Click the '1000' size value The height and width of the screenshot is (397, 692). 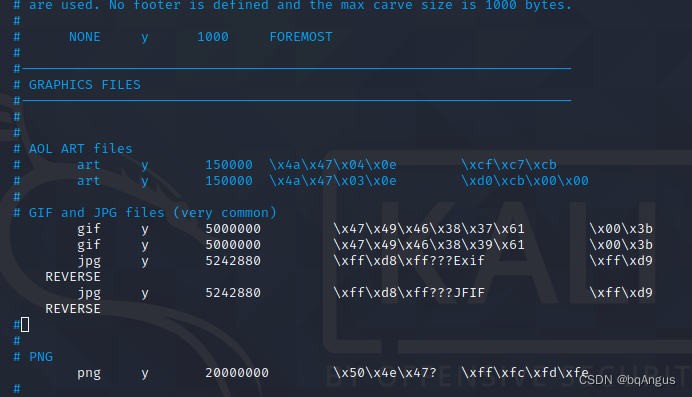coord(213,37)
